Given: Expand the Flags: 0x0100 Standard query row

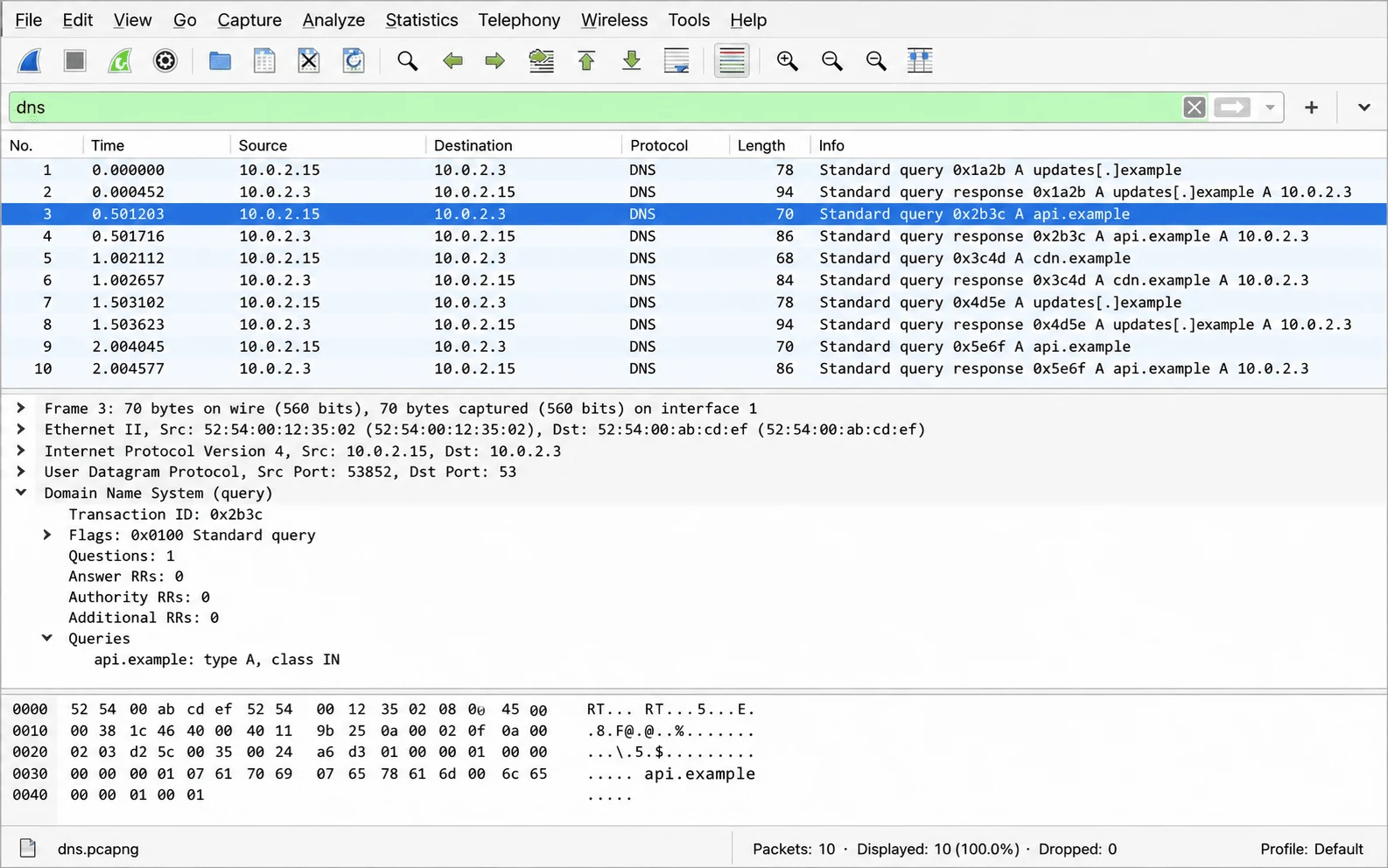Looking at the screenshot, I should [x=46, y=535].
